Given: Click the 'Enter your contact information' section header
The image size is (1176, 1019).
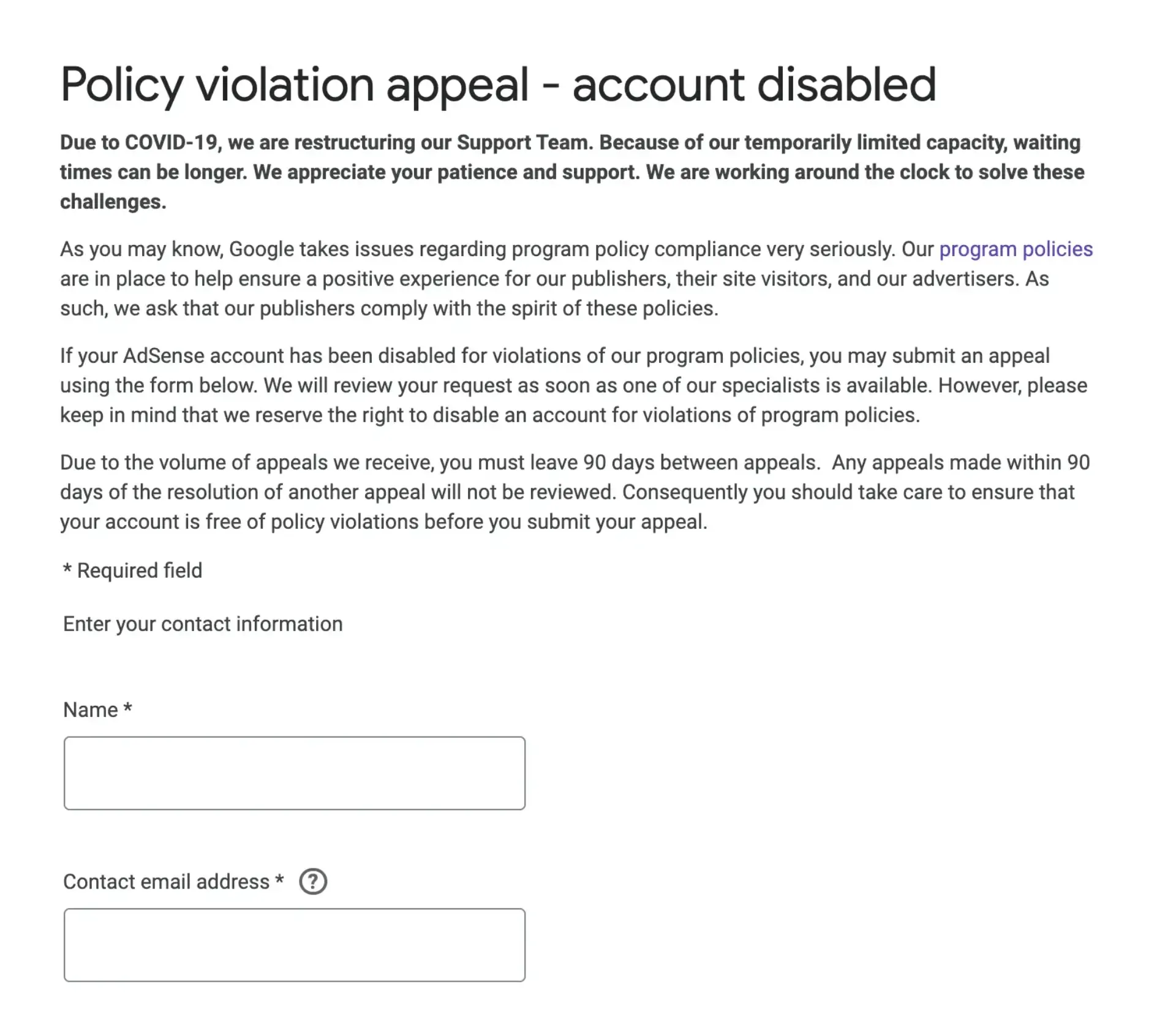Looking at the screenshot, I should click(202, 623).
